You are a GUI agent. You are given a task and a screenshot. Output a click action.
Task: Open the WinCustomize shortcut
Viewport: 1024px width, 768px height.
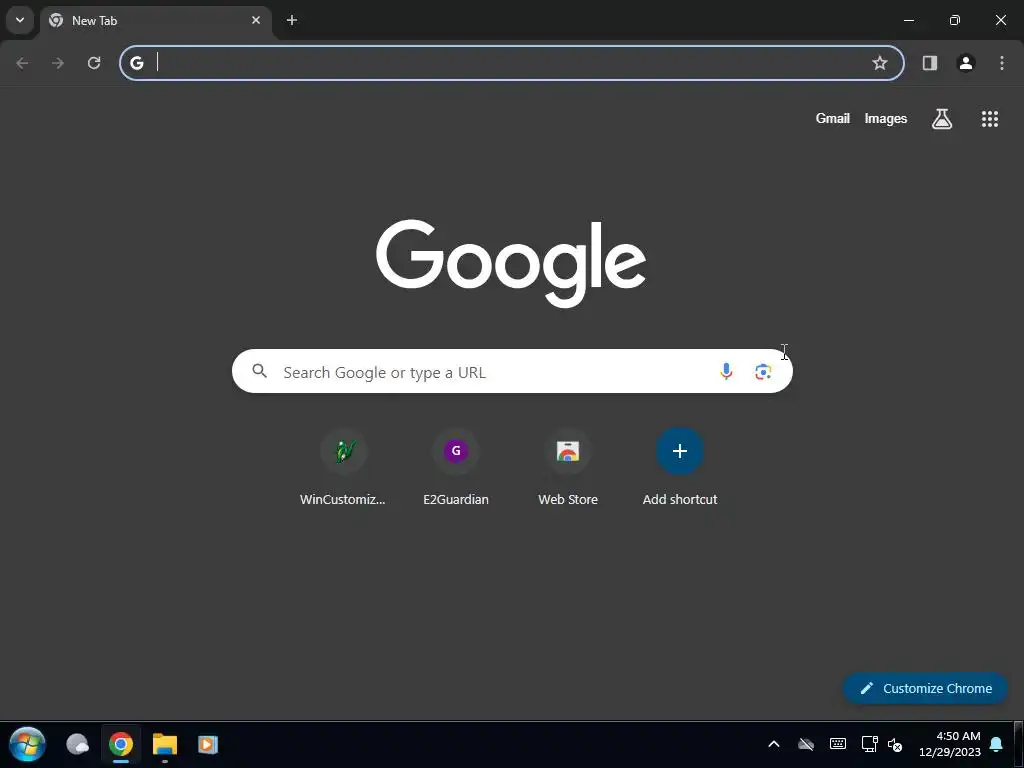343,468
